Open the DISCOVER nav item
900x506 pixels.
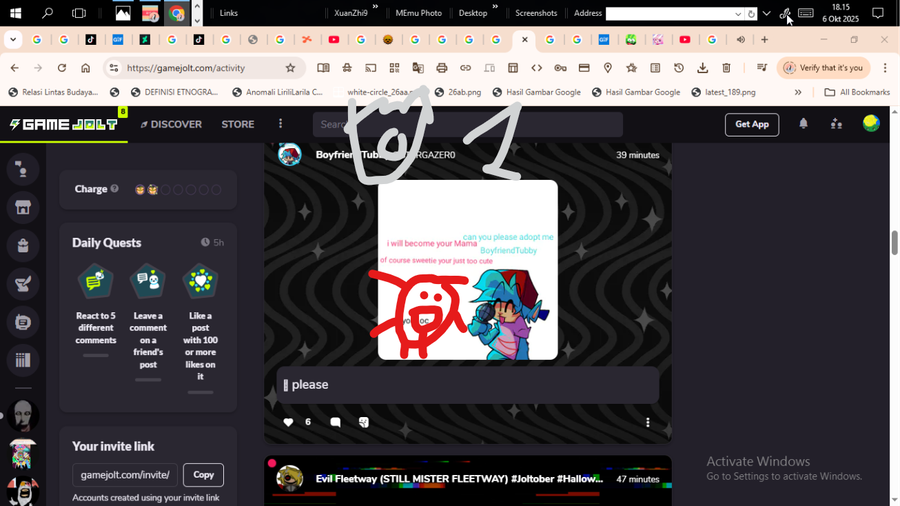pyautogui.click(x=171, y=124)
